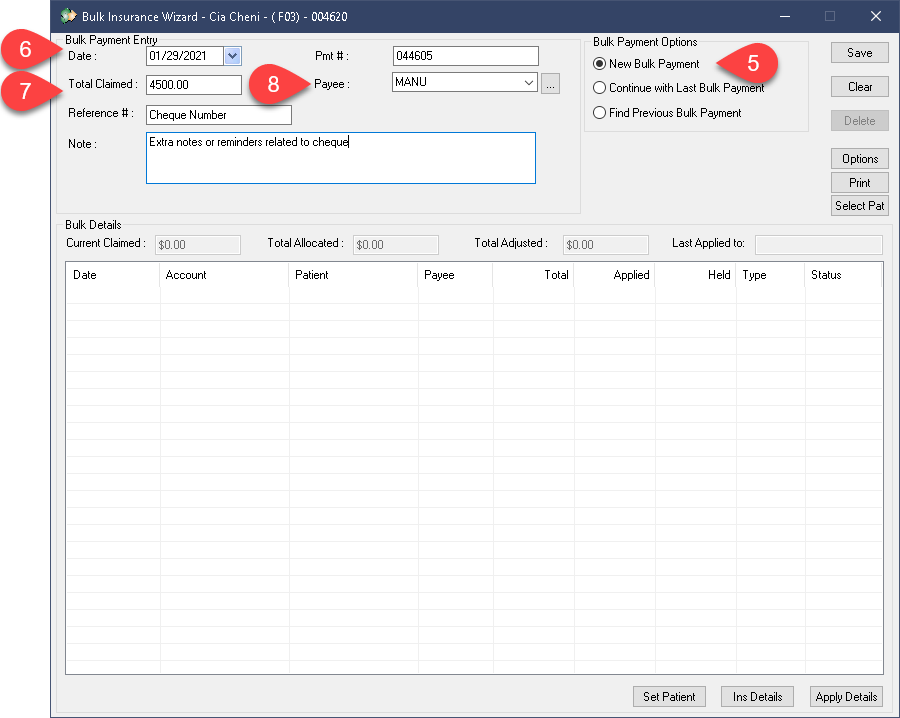Sort by the Date column header
Image resolution: width=900 pixels, height=718 pixels.
(x=112, y=275)
